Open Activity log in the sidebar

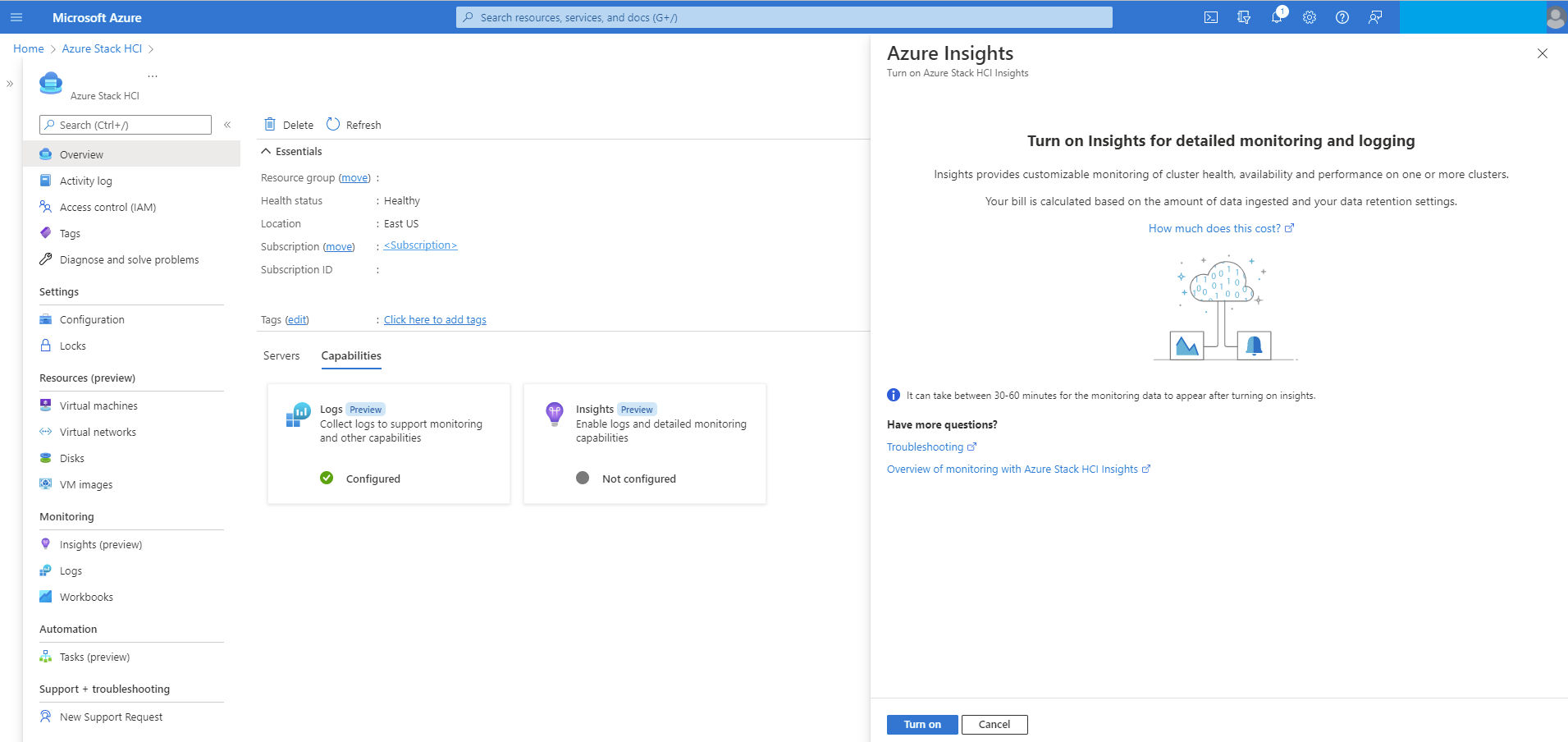click(x=85, y=180)
